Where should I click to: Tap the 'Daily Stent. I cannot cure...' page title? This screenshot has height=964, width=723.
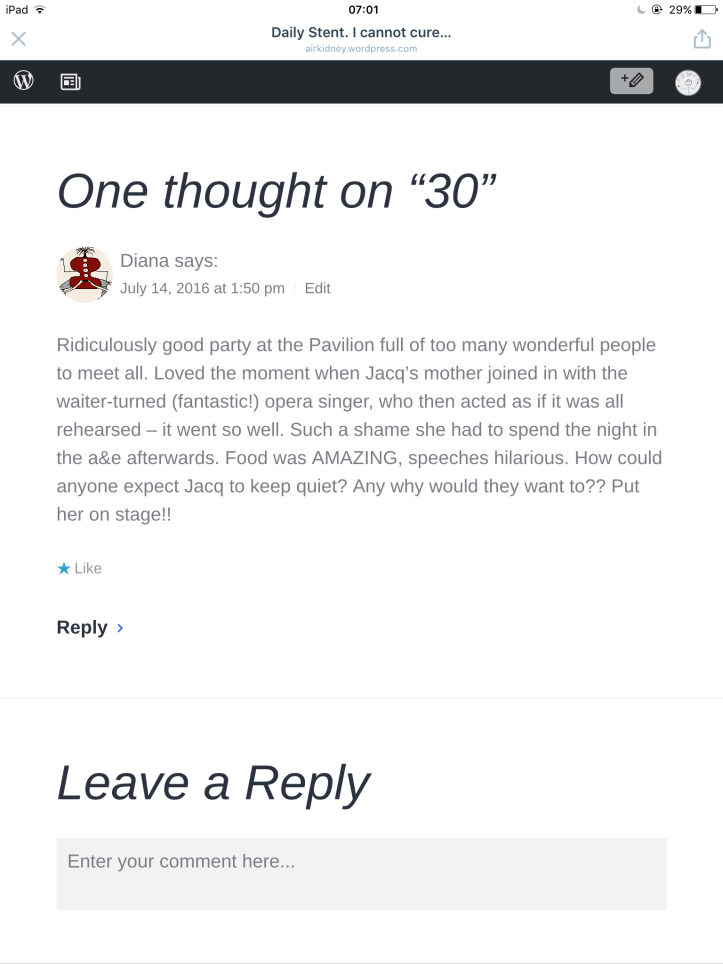tap(361, 33)
